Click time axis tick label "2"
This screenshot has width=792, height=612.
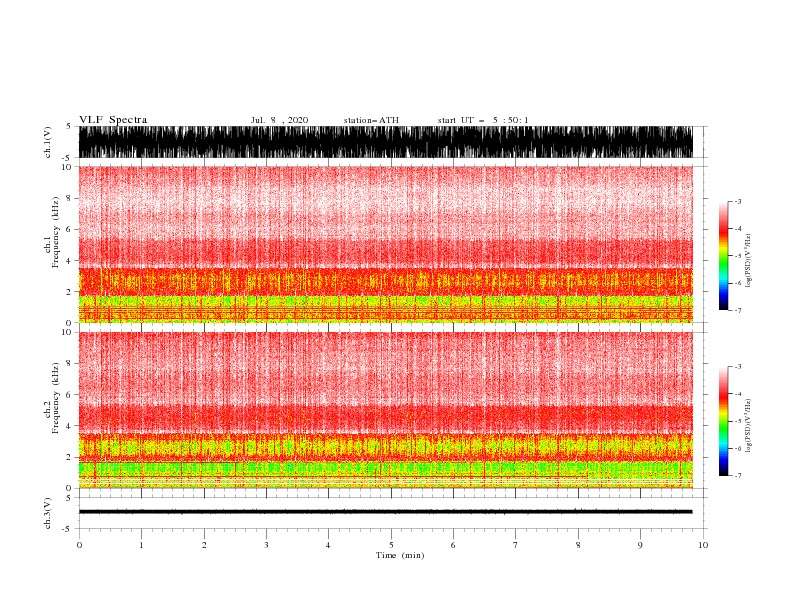tap(204, 545)
